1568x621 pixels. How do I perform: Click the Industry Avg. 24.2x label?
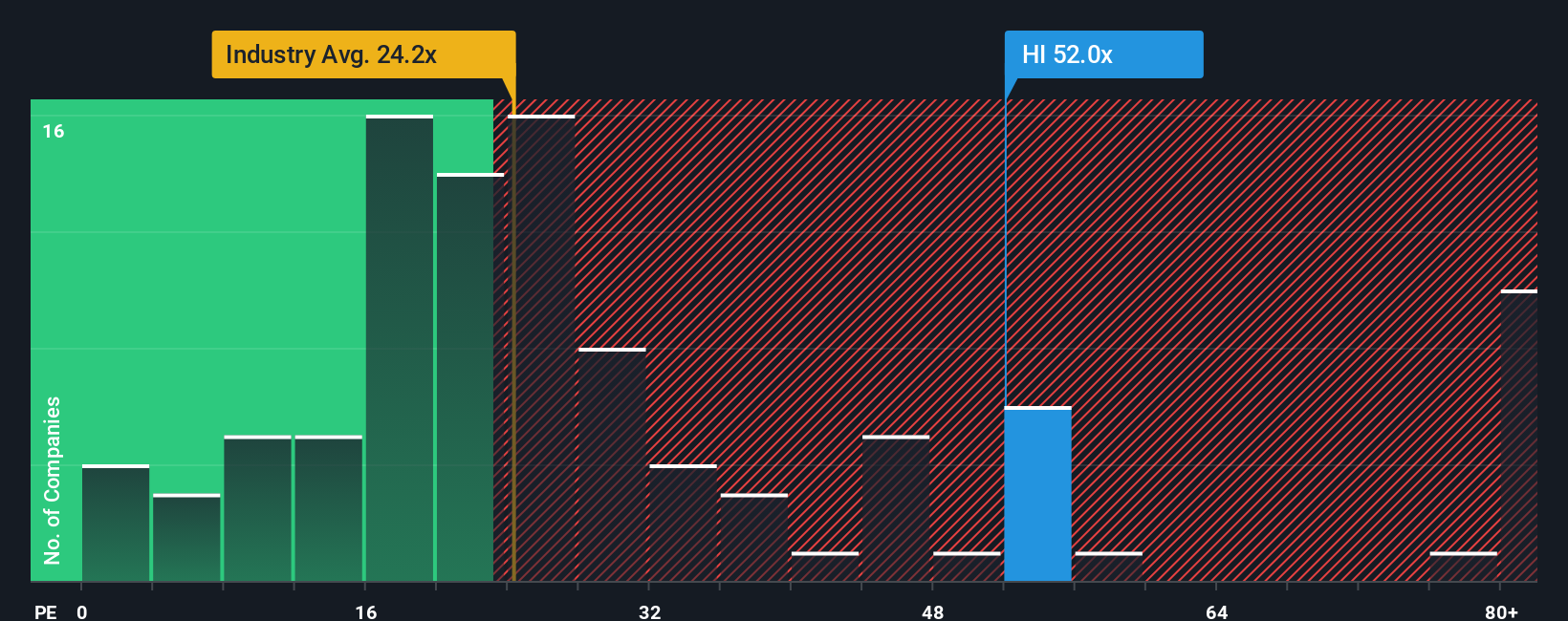click(363, 54)
